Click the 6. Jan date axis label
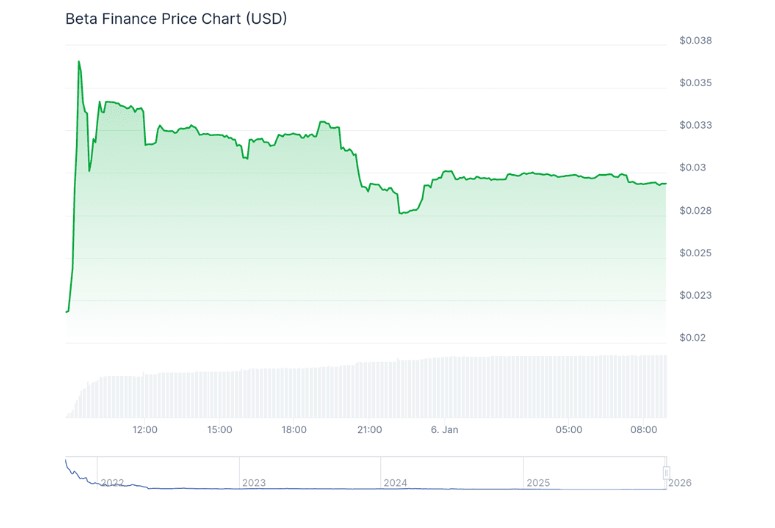 pyautogui.click(x=444, y=430)
